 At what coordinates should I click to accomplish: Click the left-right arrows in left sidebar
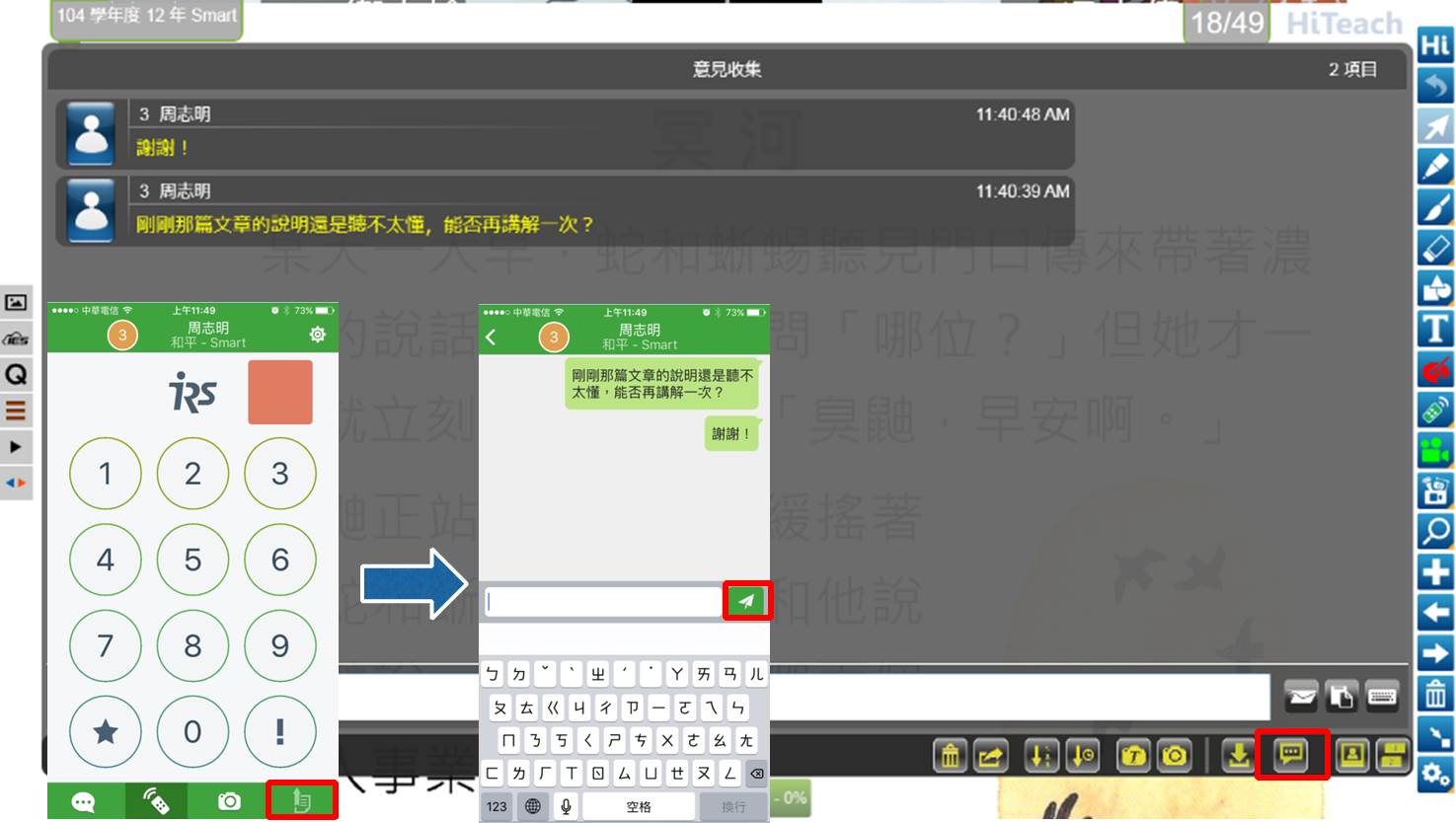pyautogui.click(x=16, y=483)
